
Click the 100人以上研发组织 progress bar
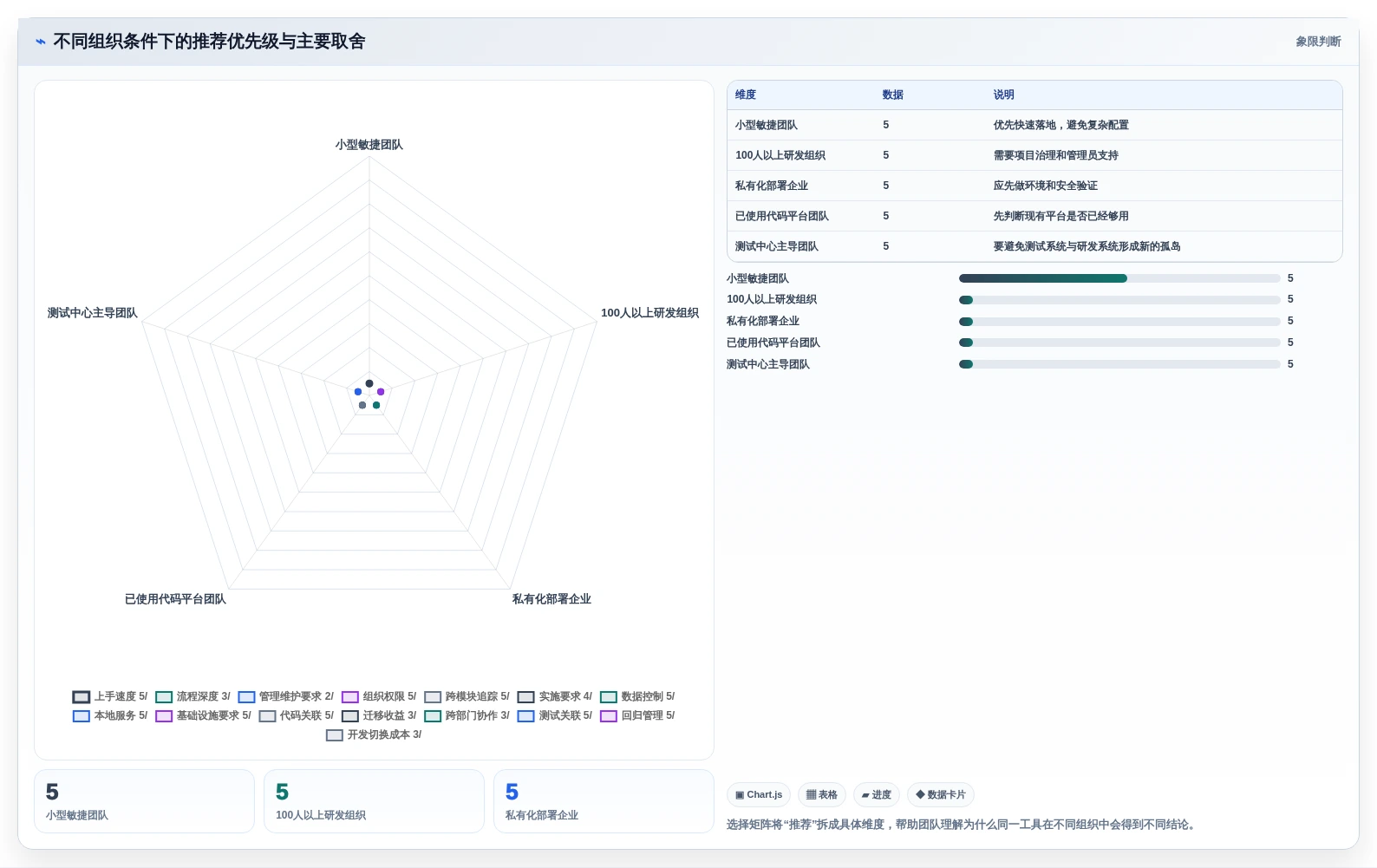(1119, 300)
